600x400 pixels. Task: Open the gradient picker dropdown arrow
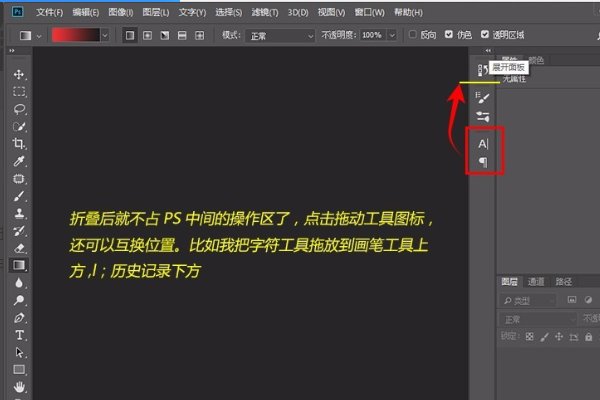click(x=105, y=36)
